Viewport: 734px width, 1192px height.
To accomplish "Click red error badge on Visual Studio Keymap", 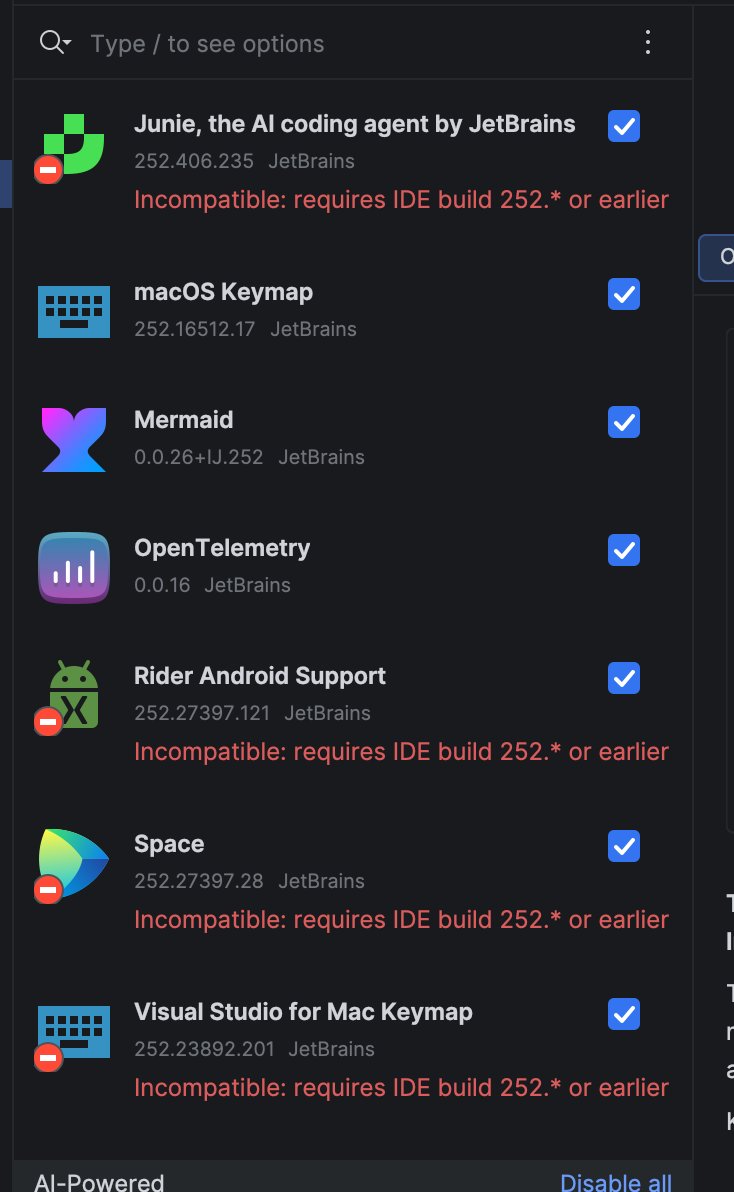I will click(x=48, y=1057).
